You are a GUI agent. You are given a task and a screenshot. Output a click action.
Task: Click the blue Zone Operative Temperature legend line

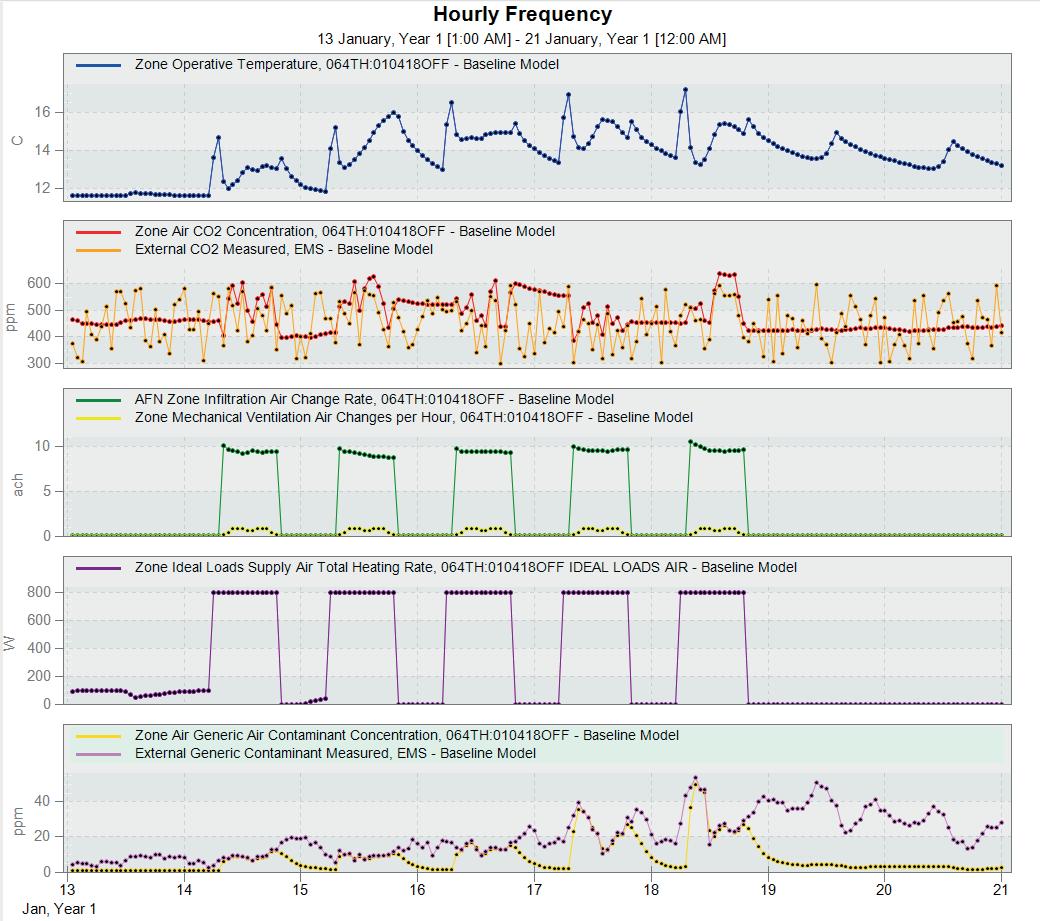coord(98,65)
